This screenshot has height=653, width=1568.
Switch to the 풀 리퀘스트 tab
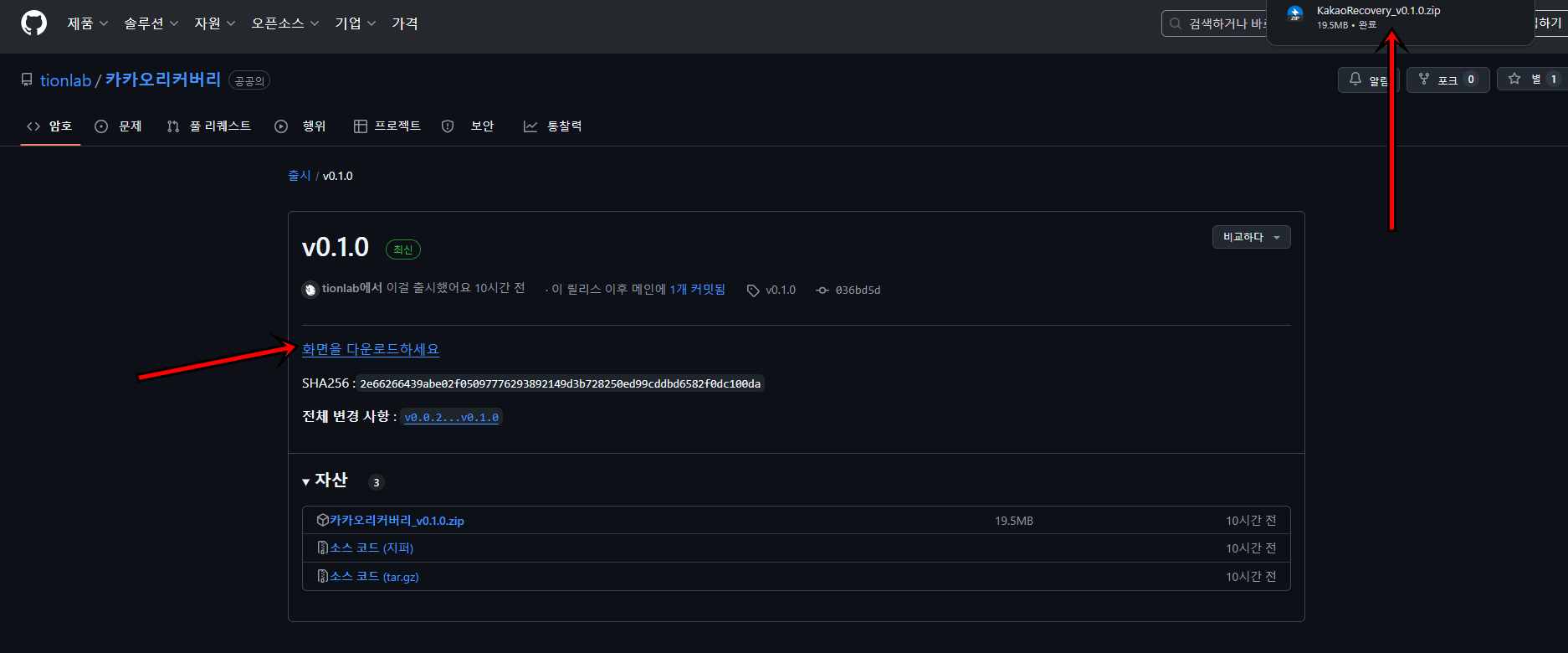click(209, 126)
